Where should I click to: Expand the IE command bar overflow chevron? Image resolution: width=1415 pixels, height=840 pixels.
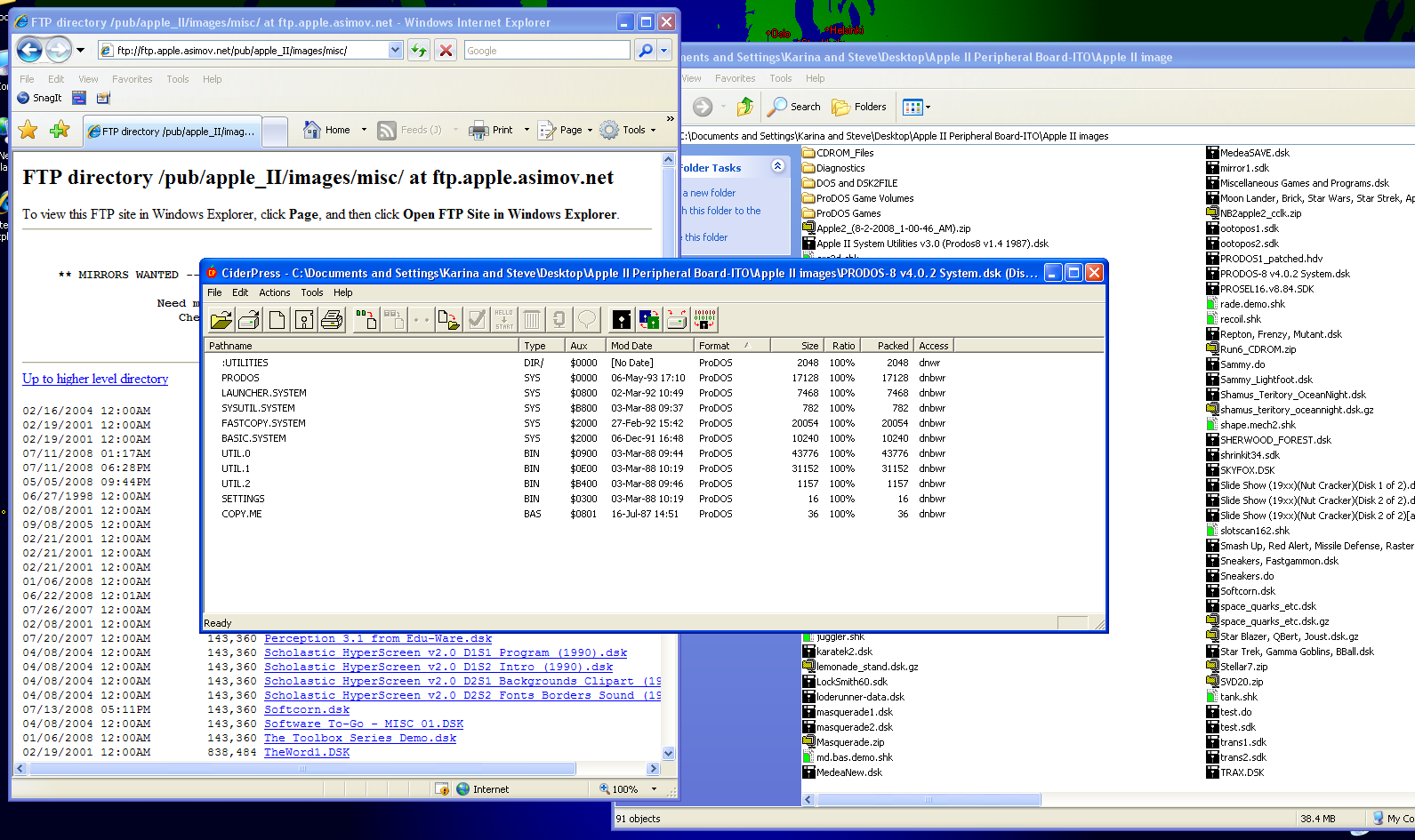coord(670,118)
